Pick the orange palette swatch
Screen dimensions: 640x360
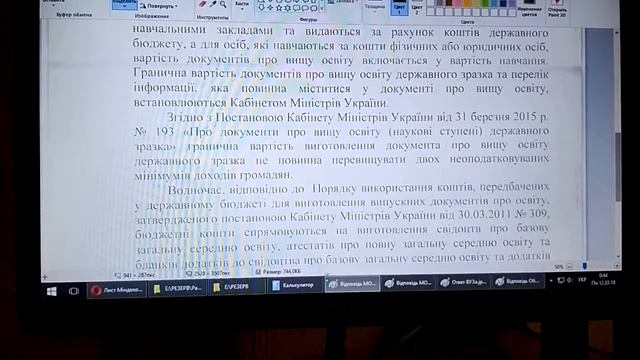pos(467,4)
